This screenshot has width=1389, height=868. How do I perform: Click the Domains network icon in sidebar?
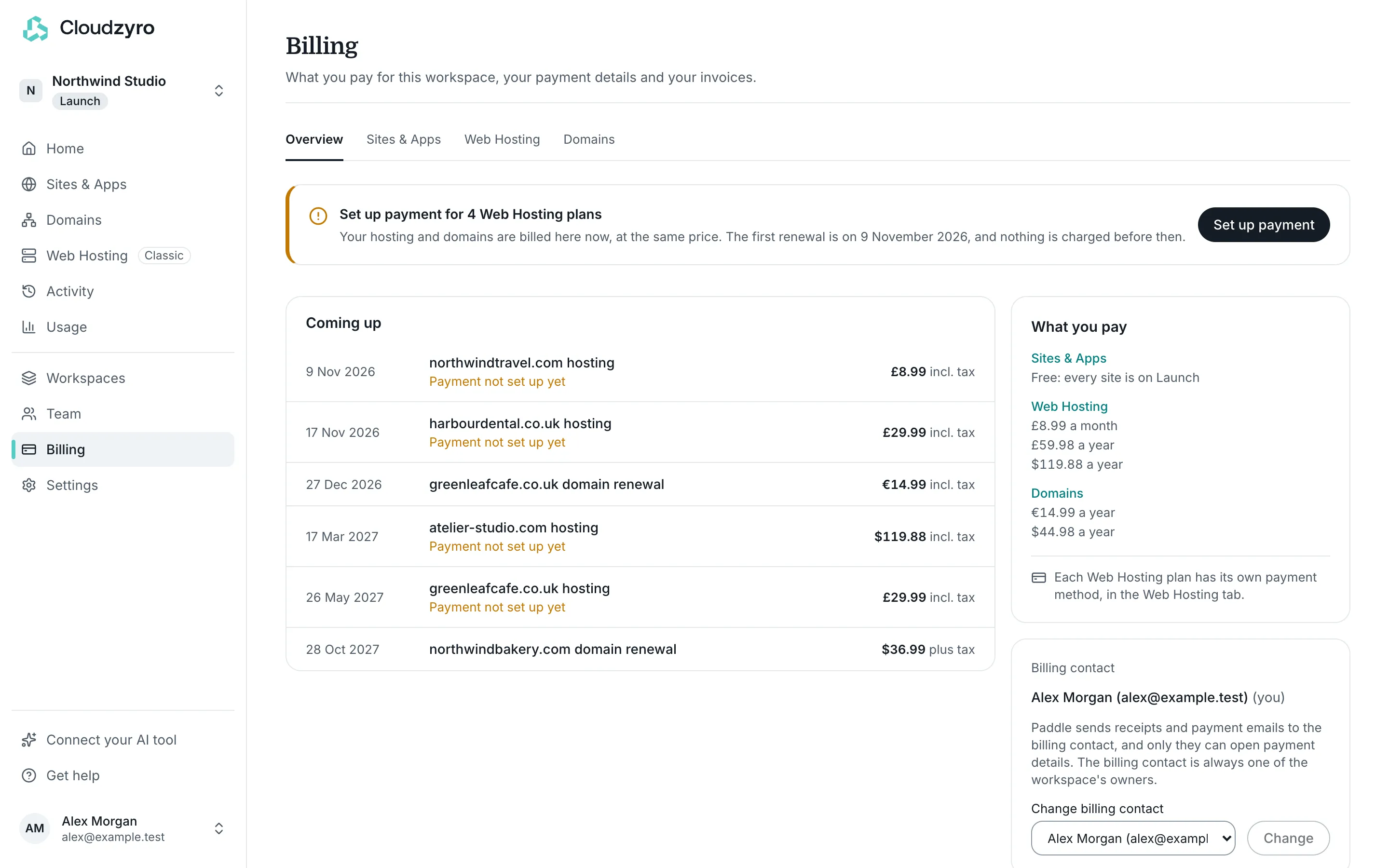(29, 220)
